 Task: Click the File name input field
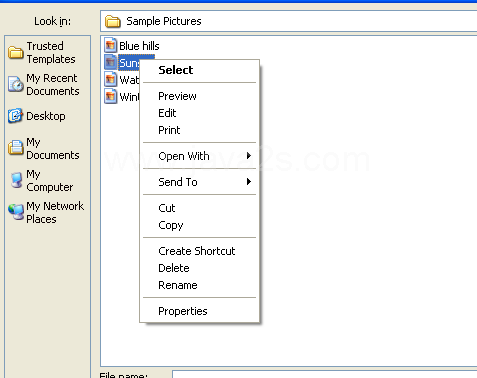325,374
